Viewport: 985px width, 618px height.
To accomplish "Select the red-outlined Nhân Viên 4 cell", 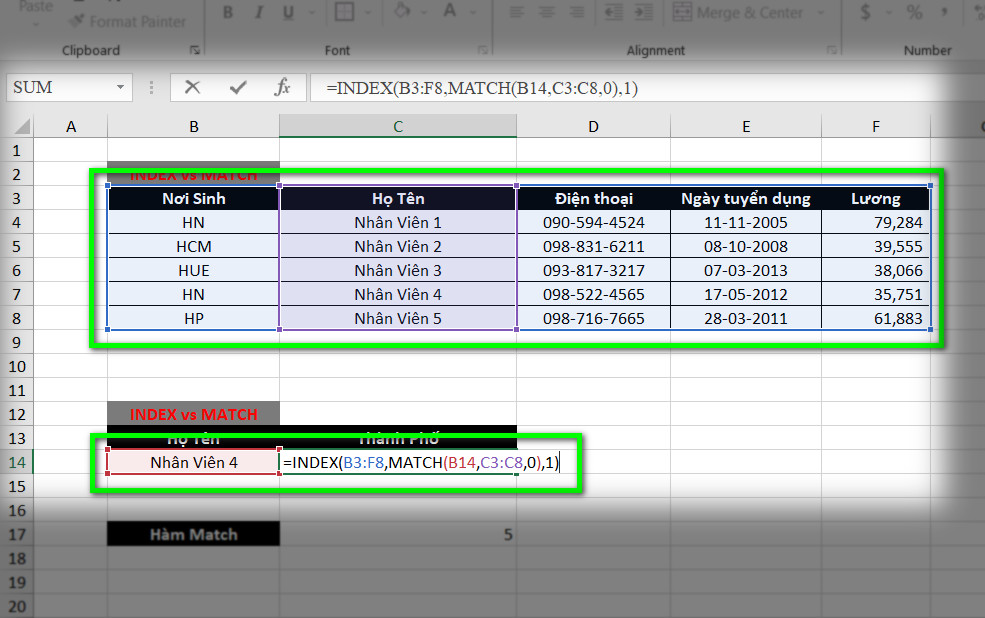I will pos(193,462).
